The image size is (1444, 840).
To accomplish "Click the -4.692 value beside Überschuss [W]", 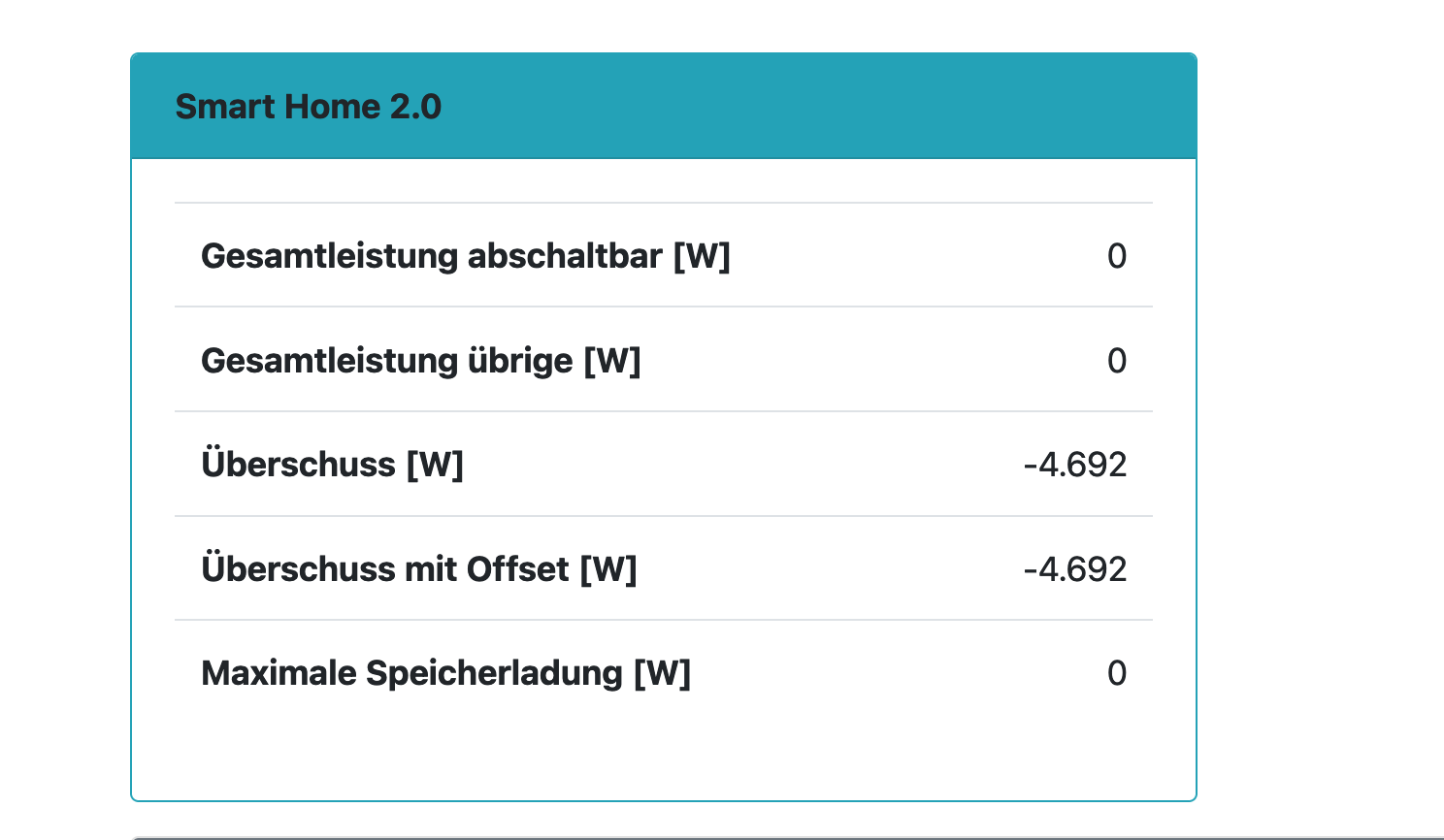I will 1075,465.
